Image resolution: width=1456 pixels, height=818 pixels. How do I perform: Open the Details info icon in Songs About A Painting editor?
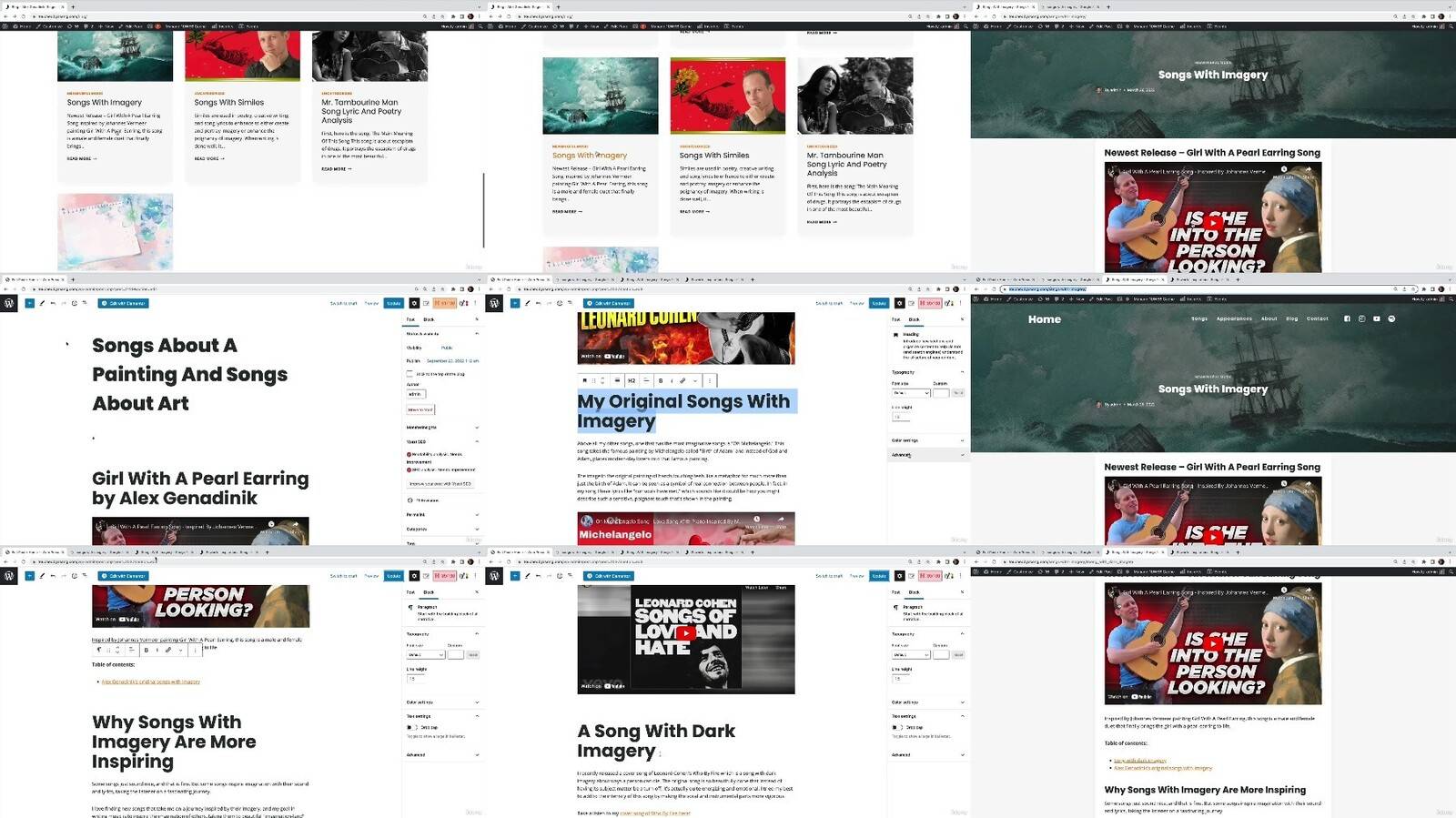click(x=75, y=303)
